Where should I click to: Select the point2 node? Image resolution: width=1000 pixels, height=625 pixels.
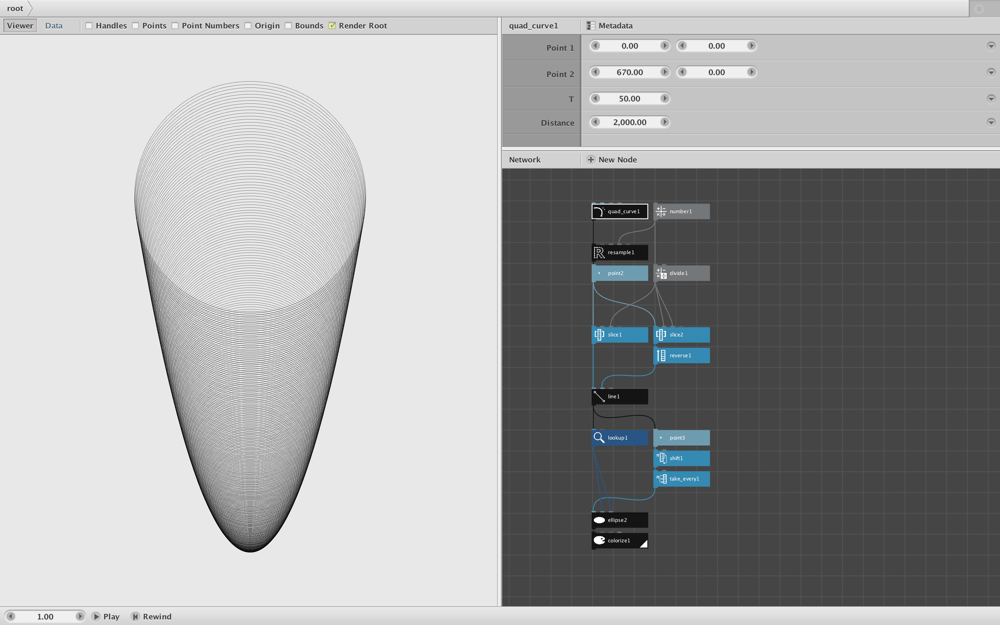(x=620, y=273)
